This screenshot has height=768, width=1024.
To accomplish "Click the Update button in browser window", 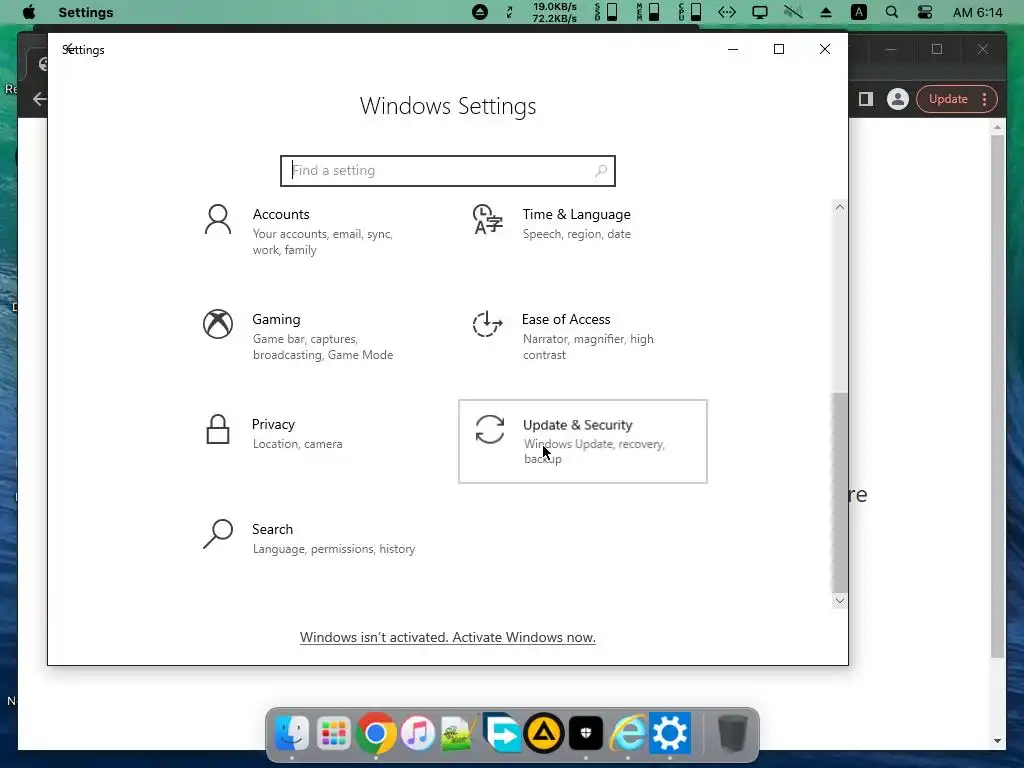I will (948, 99).
